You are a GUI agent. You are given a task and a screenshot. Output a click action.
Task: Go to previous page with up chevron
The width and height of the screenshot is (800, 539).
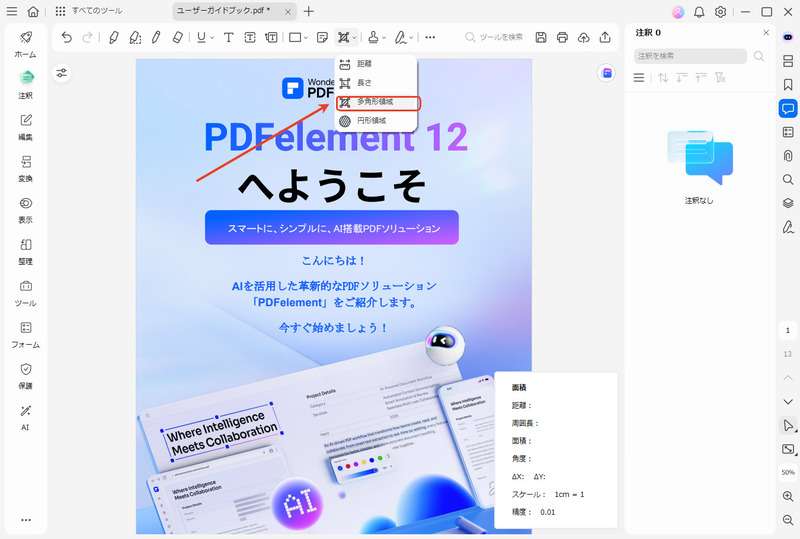pyautogui.click(x=788, y=378)
